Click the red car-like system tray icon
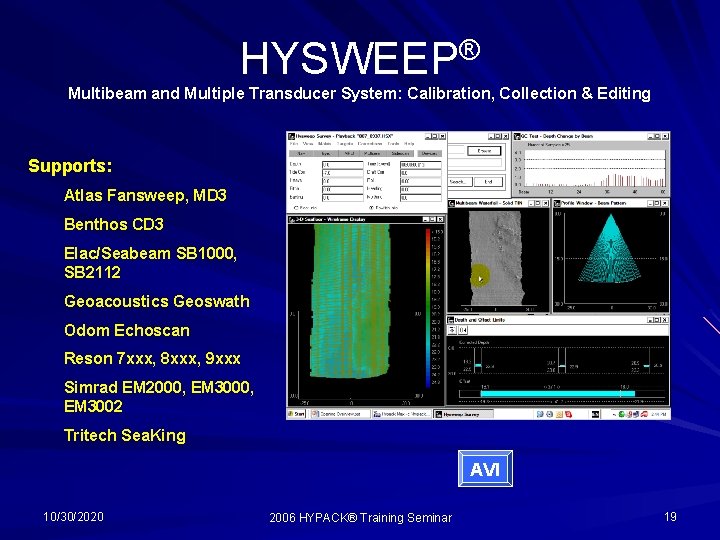This screenshot has height=540, width=720. [644, 414]
